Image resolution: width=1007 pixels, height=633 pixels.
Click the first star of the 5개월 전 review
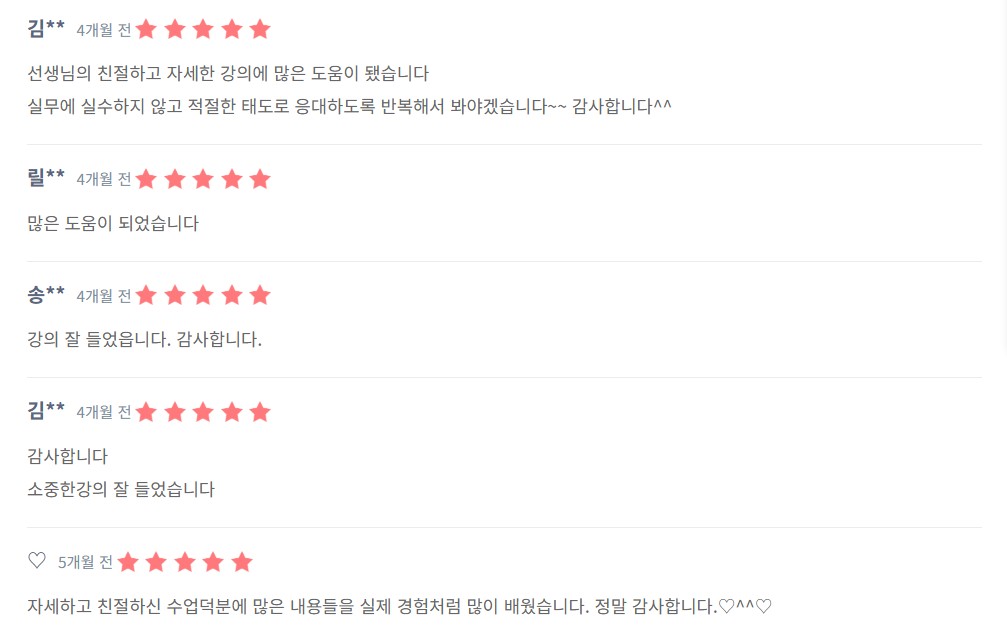coord(128,562)
